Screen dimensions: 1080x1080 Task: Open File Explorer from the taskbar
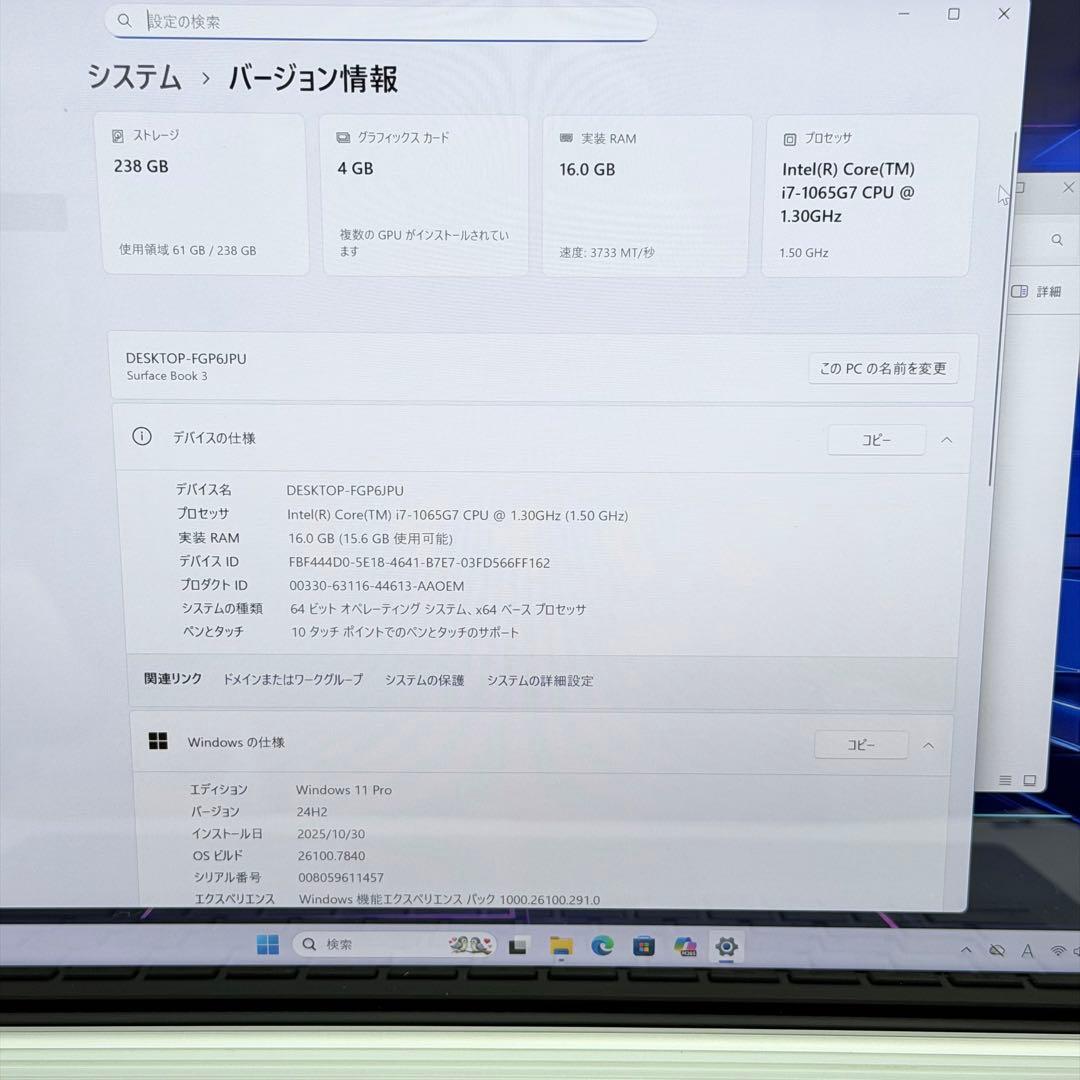click(x=561, y=946)
